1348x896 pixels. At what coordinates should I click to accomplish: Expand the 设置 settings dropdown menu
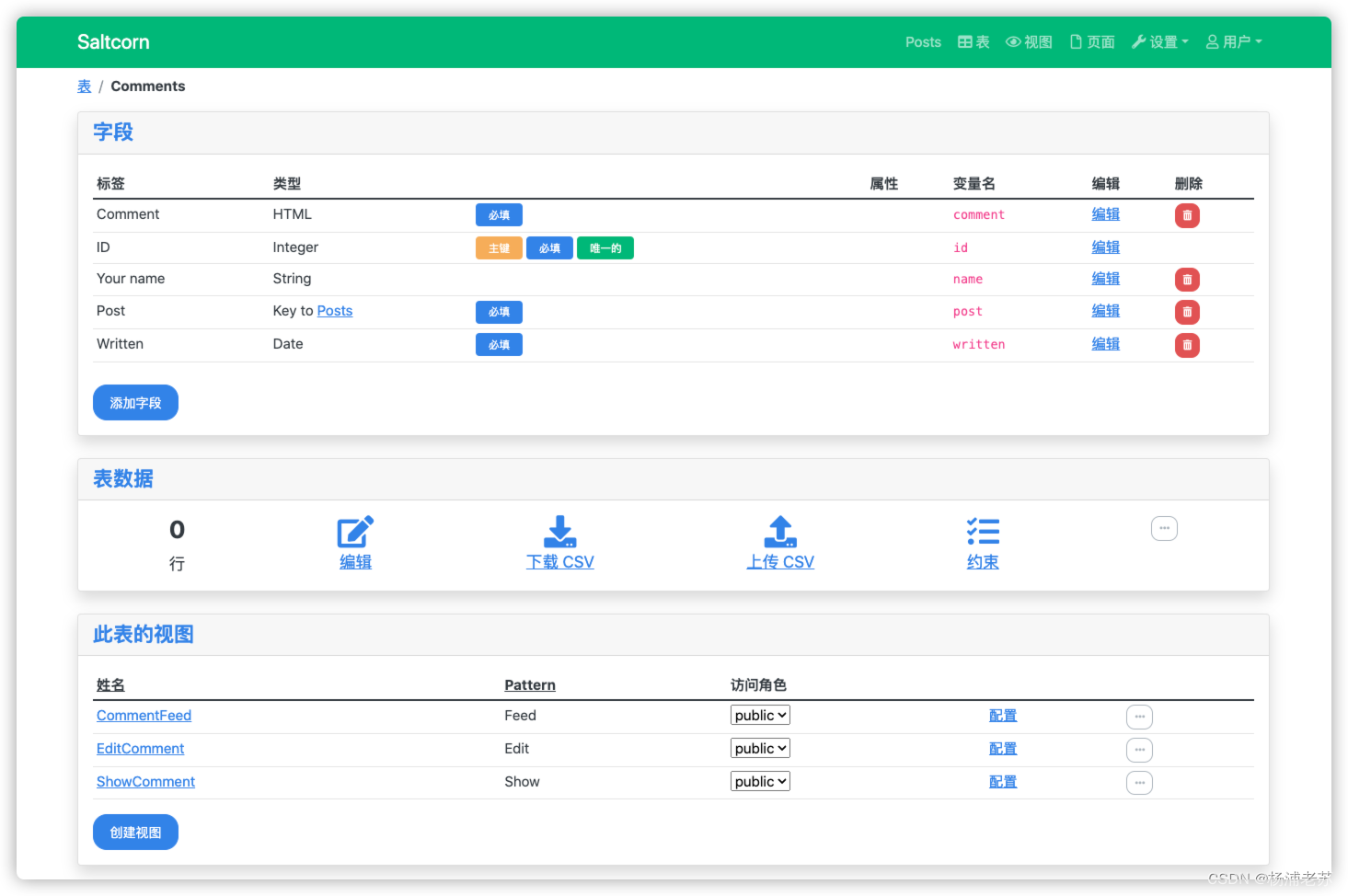point(1159,41)
